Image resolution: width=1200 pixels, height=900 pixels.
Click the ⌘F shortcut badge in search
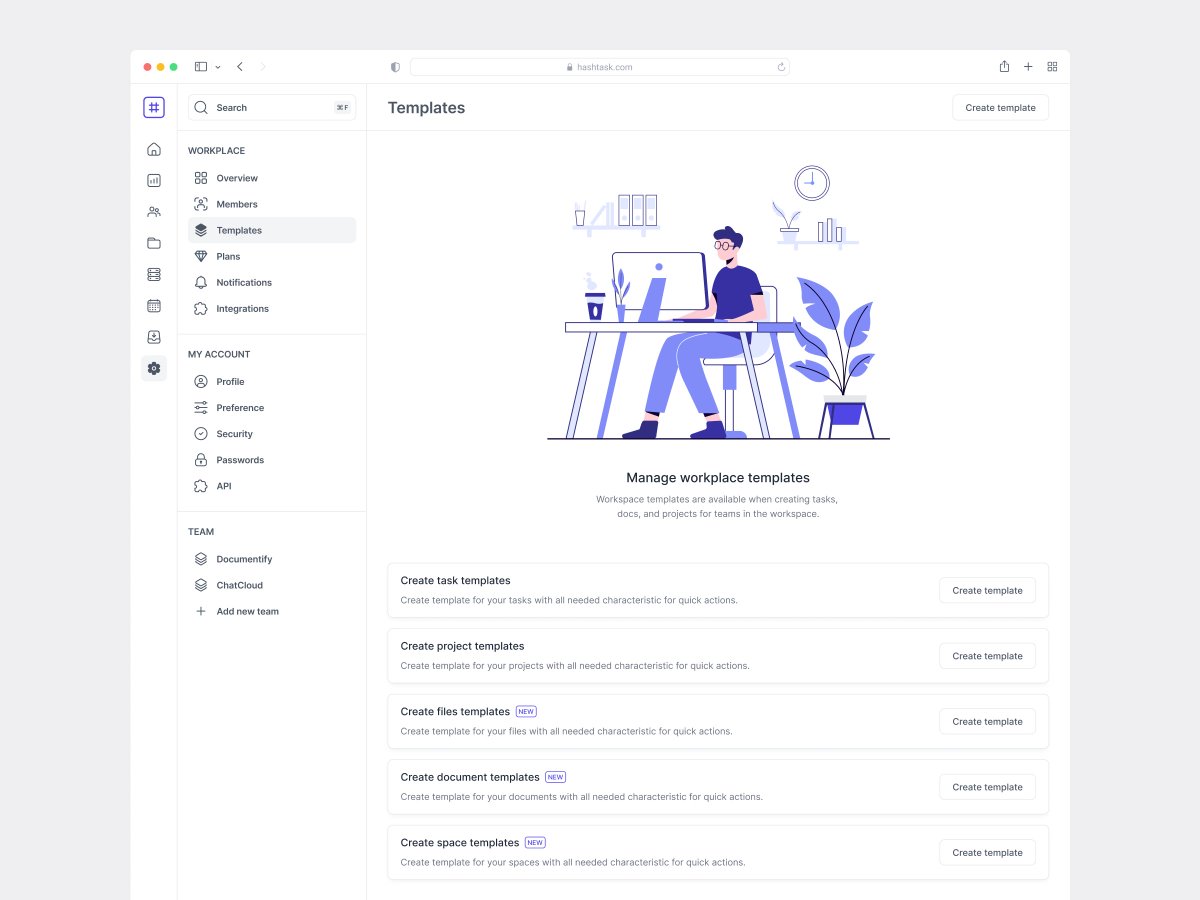[342, 107]
